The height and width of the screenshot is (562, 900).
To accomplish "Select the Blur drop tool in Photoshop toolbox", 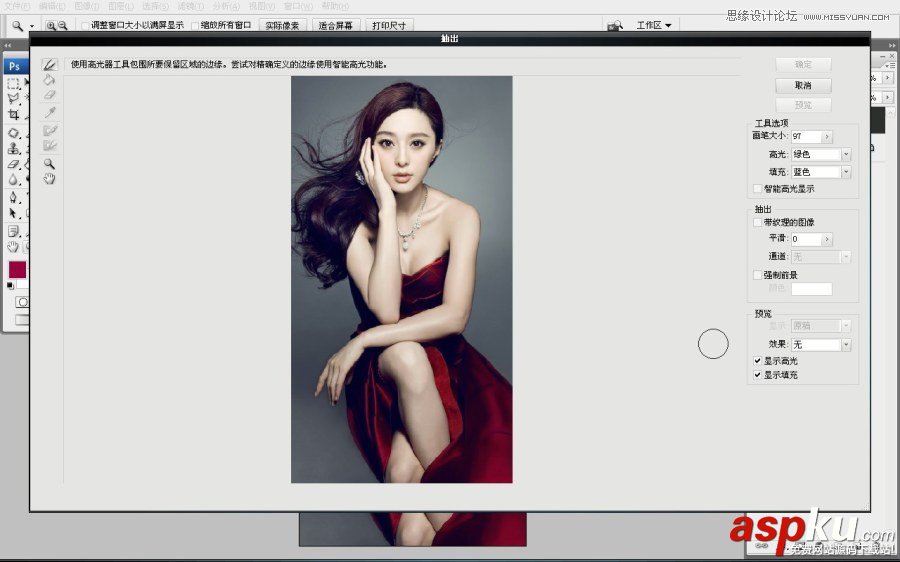I will pyautogui.click(x=13, y=180).
